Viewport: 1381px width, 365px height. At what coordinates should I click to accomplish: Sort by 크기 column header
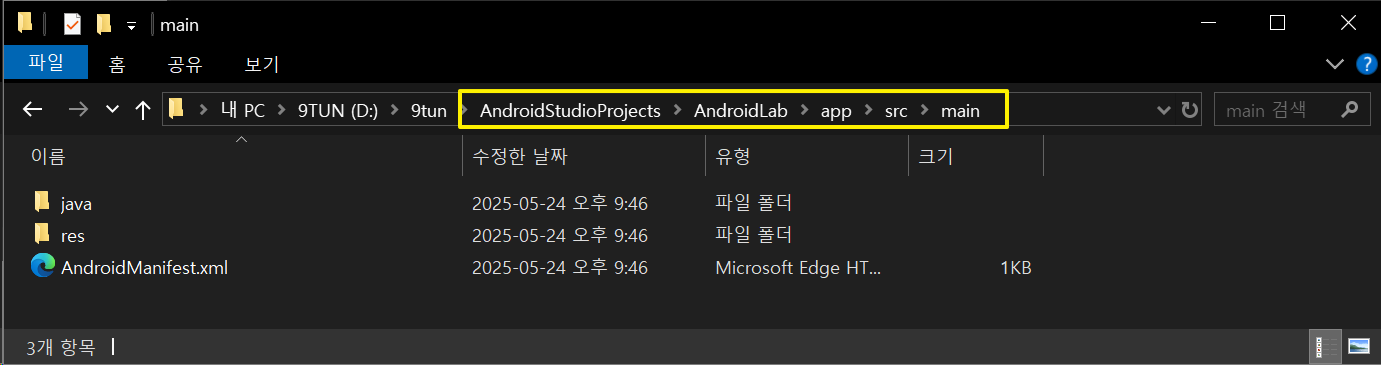tap(975, 156)
